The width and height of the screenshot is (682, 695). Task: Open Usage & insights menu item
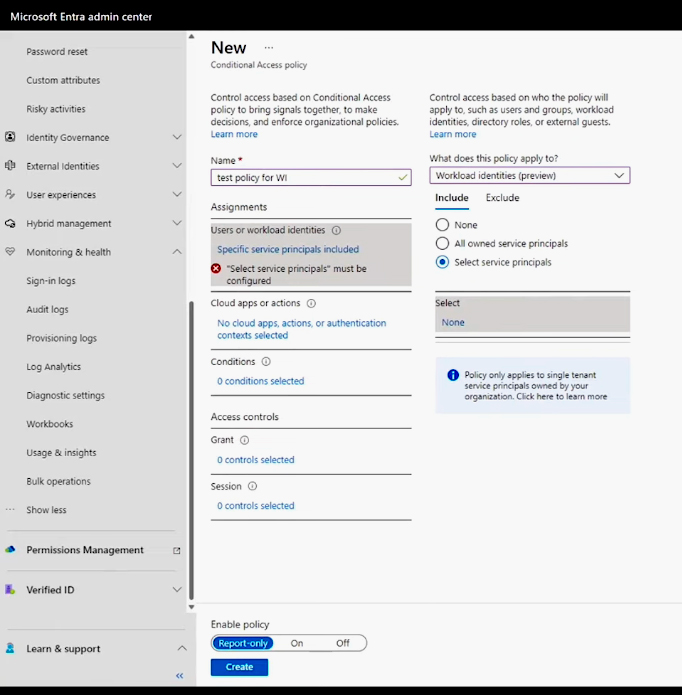pos(61,453)
